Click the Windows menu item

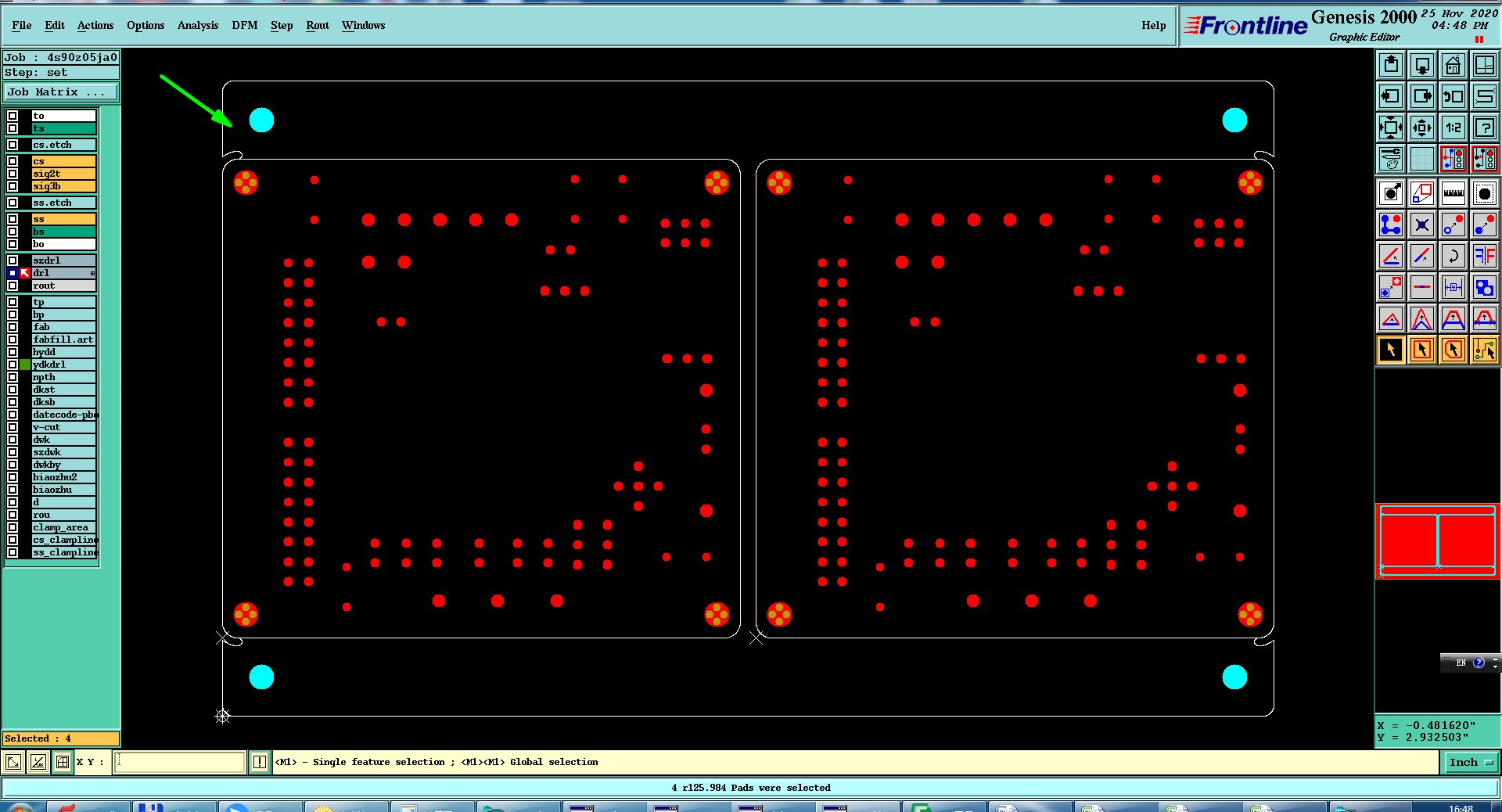point(363,25)
